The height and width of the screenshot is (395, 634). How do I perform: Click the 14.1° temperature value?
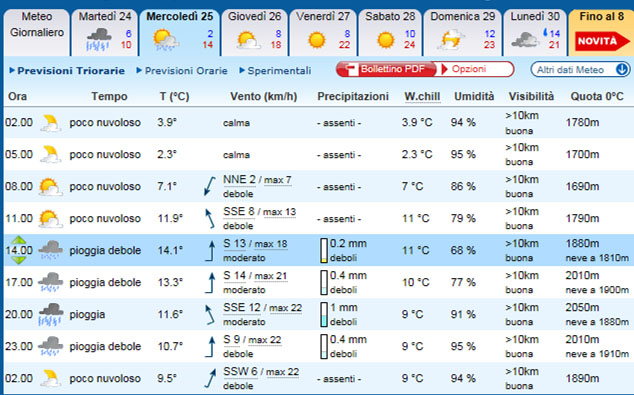point(170,250)
